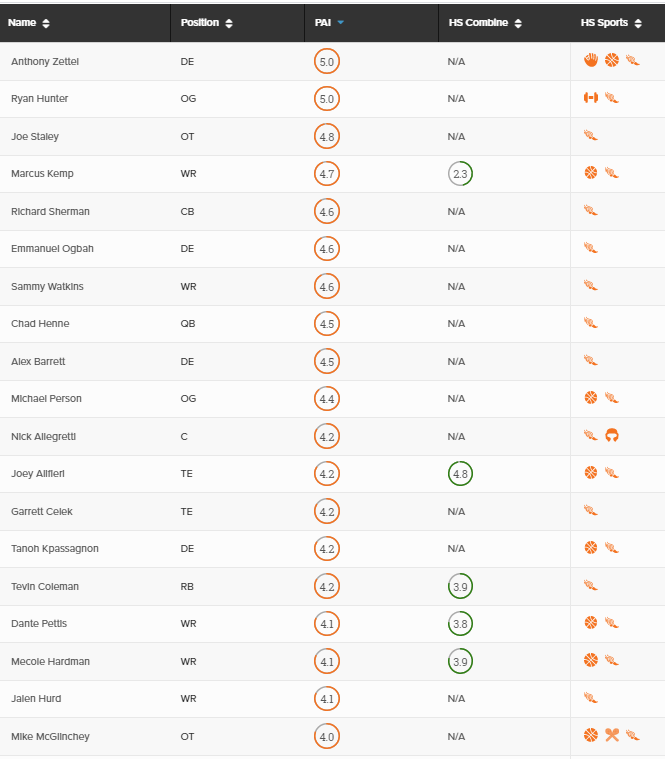
Task: Click Chad Henne's 4.5 PAI score circle
Action: pyautogui.click(x=327, y=323)
